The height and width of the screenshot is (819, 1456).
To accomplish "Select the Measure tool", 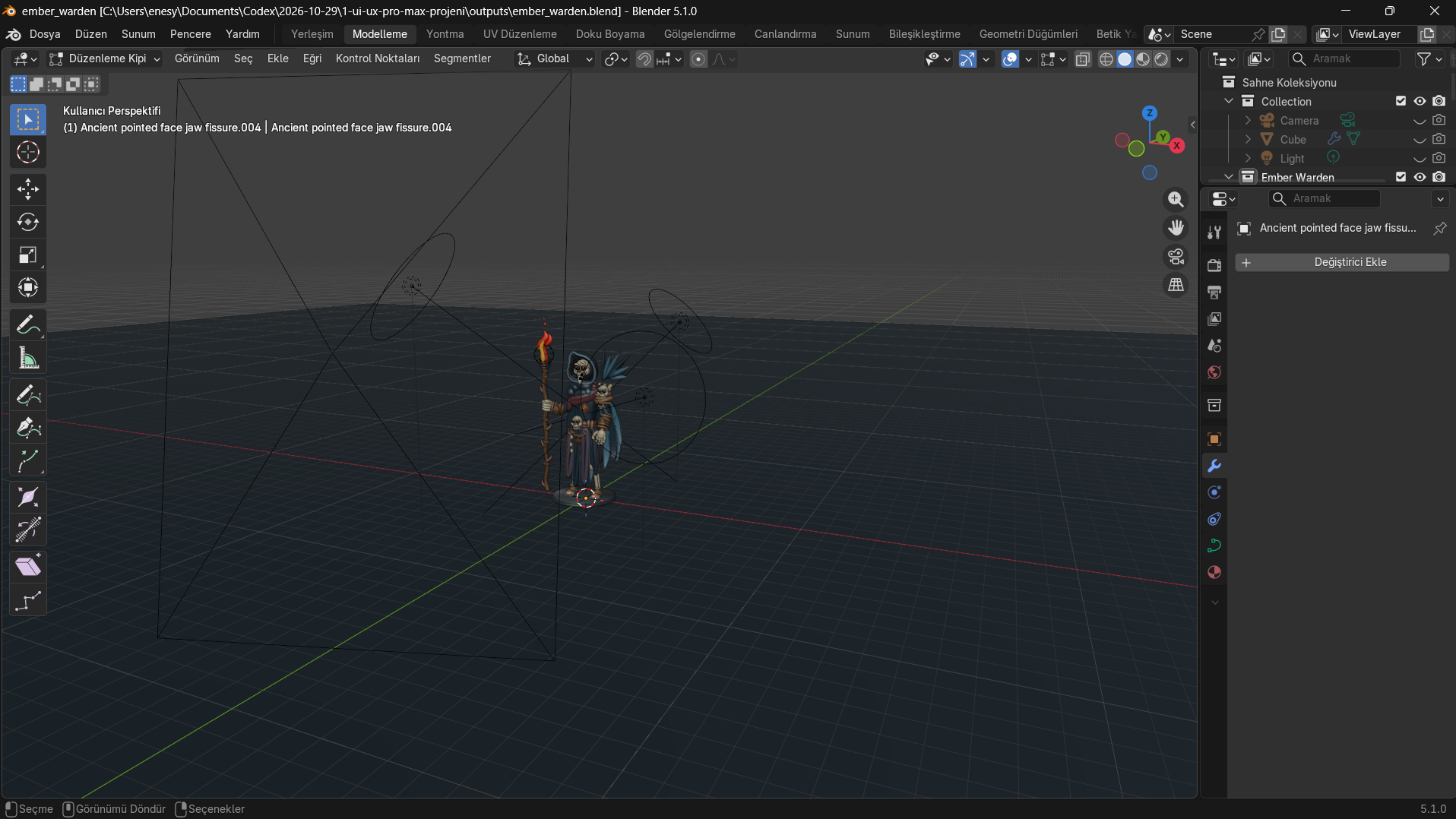I will click(x=28, y=358).
